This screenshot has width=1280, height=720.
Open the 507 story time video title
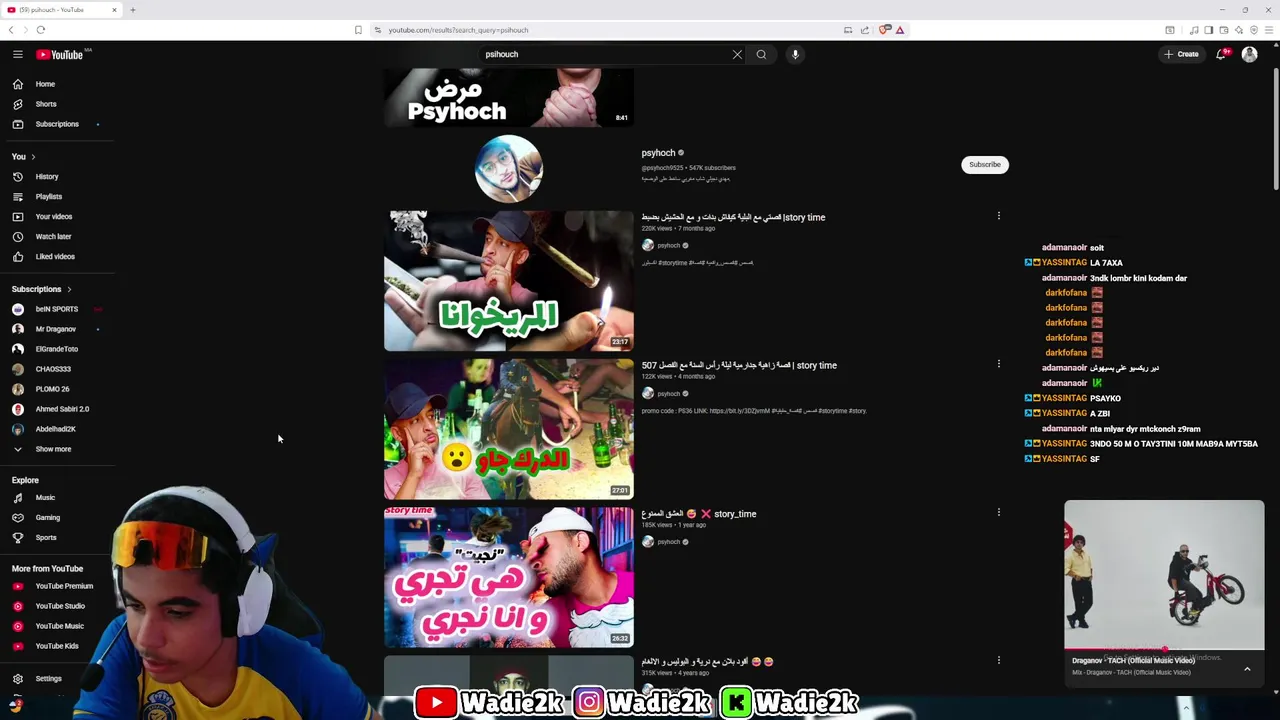click(739, 365)
